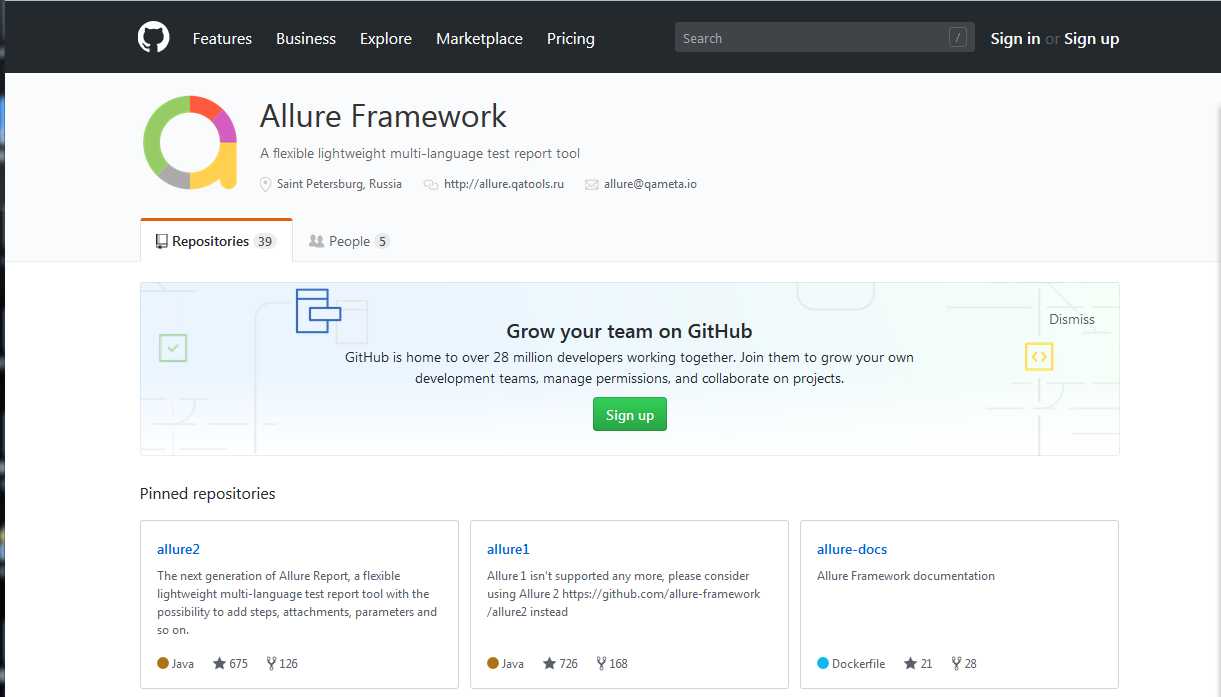Select the star icon on allure2 card
Screen dimensions: 1221x697
pyautogui.click(x=219, y=663)
